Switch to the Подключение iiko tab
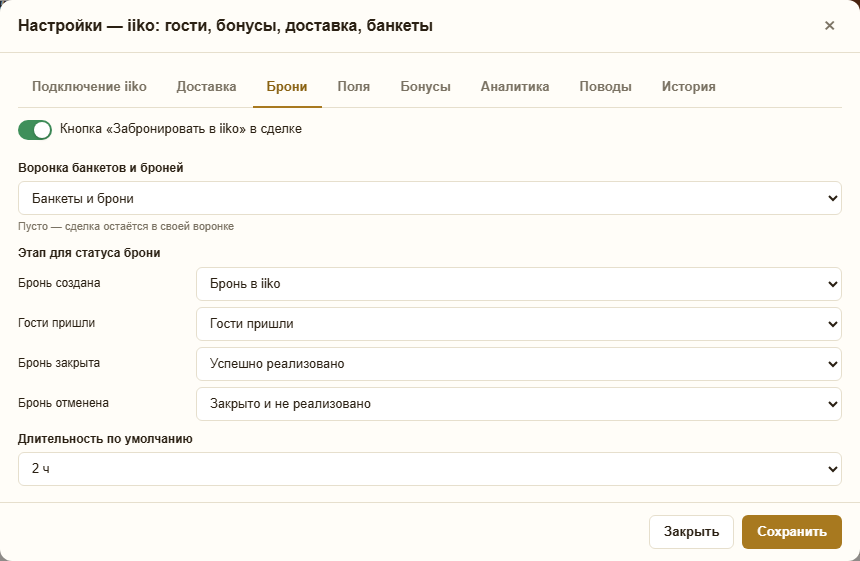This screenshot has height=561, width=860. tap(89, 87)
